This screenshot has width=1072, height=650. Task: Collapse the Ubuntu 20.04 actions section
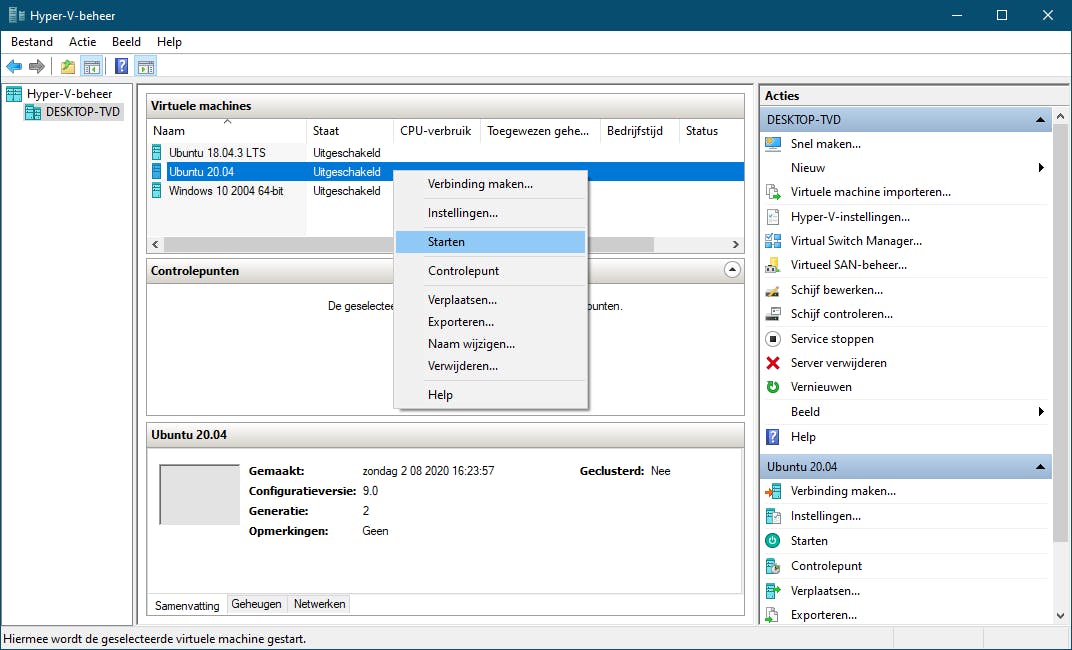1040,467
